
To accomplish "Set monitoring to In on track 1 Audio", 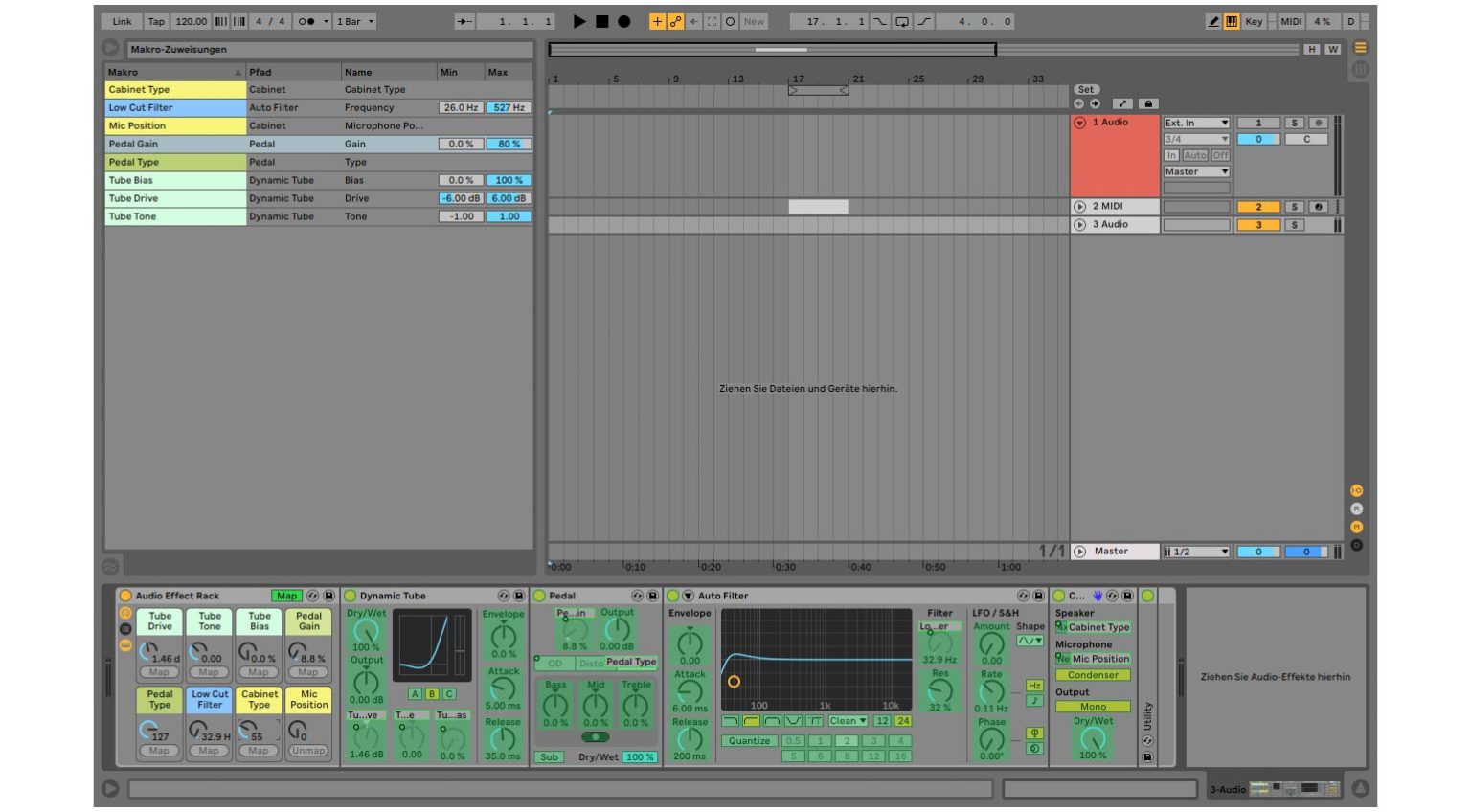I will (1171, 154).
